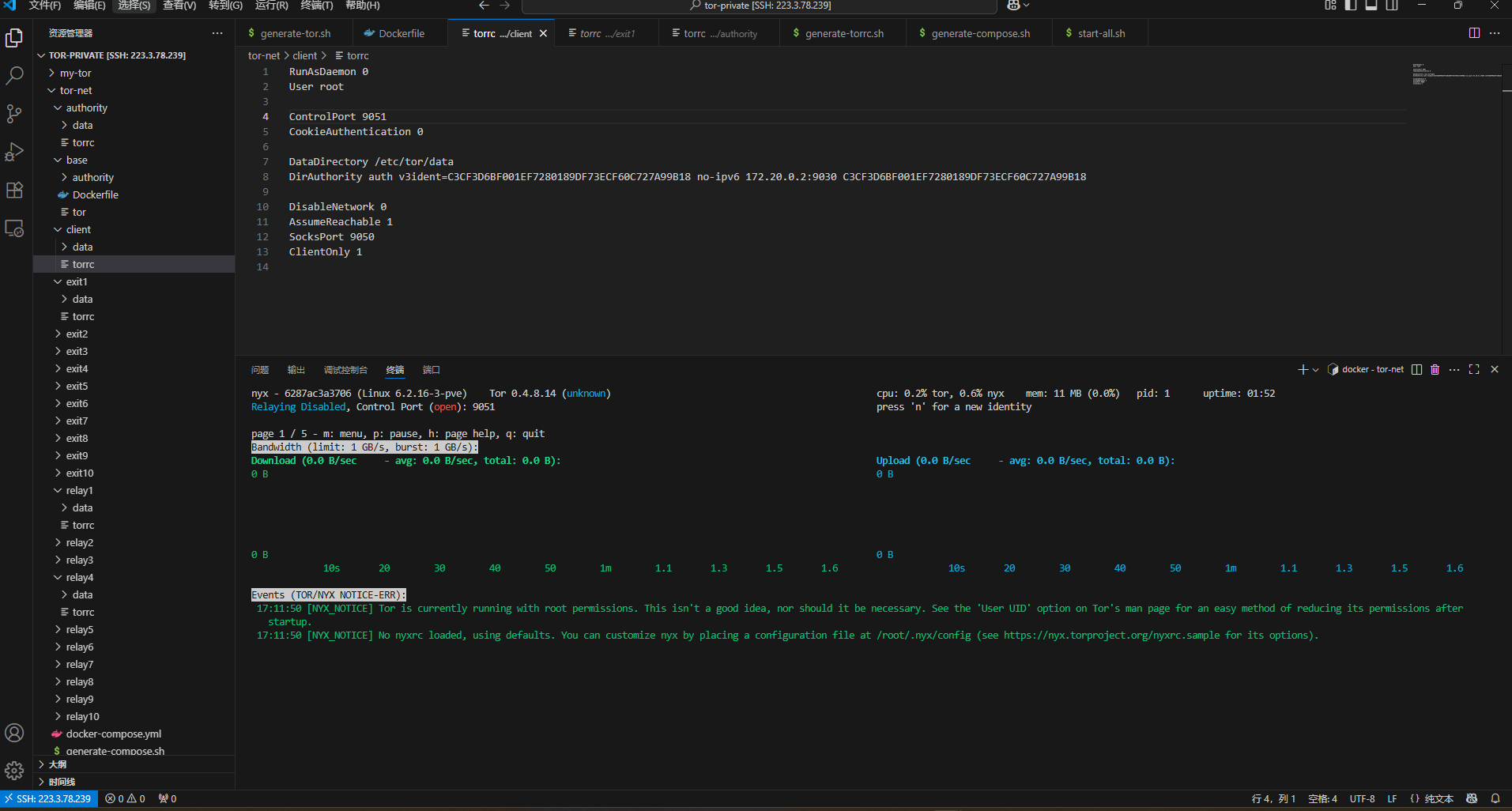Change indentation 空格: 4 in status bar
1512x811 pixels.
click(1322, 798)
